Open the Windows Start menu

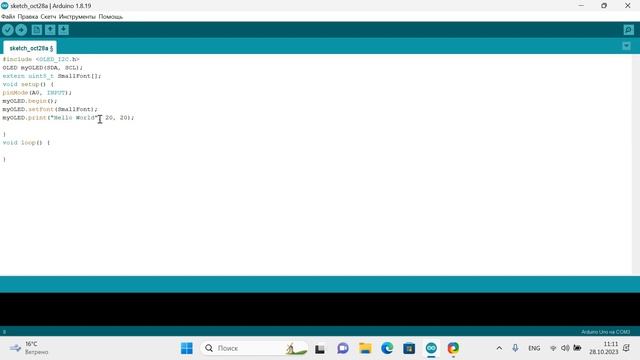pyautogui.click(x=187, y=348)
